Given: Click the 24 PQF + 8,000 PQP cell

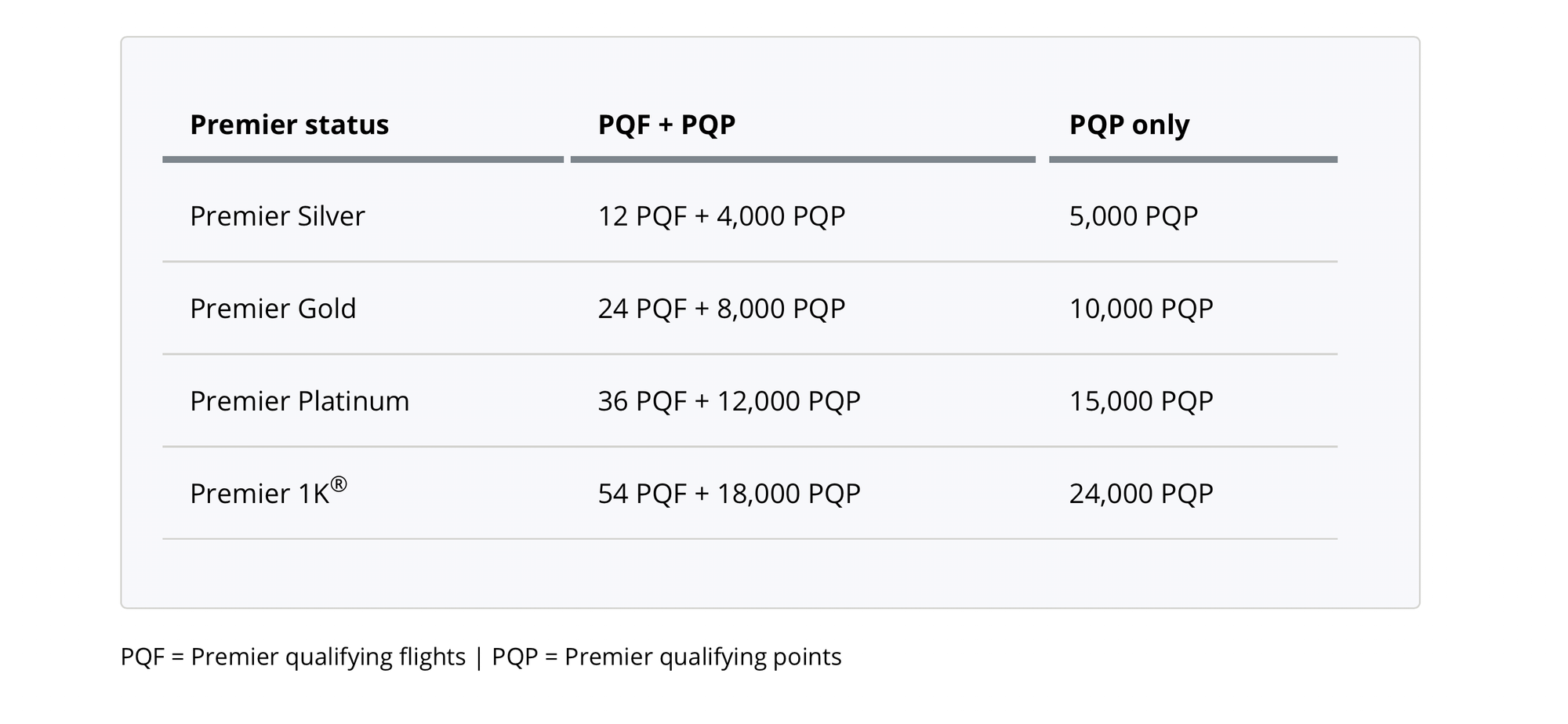Looking at the screenshot, I should click(721, 309).
